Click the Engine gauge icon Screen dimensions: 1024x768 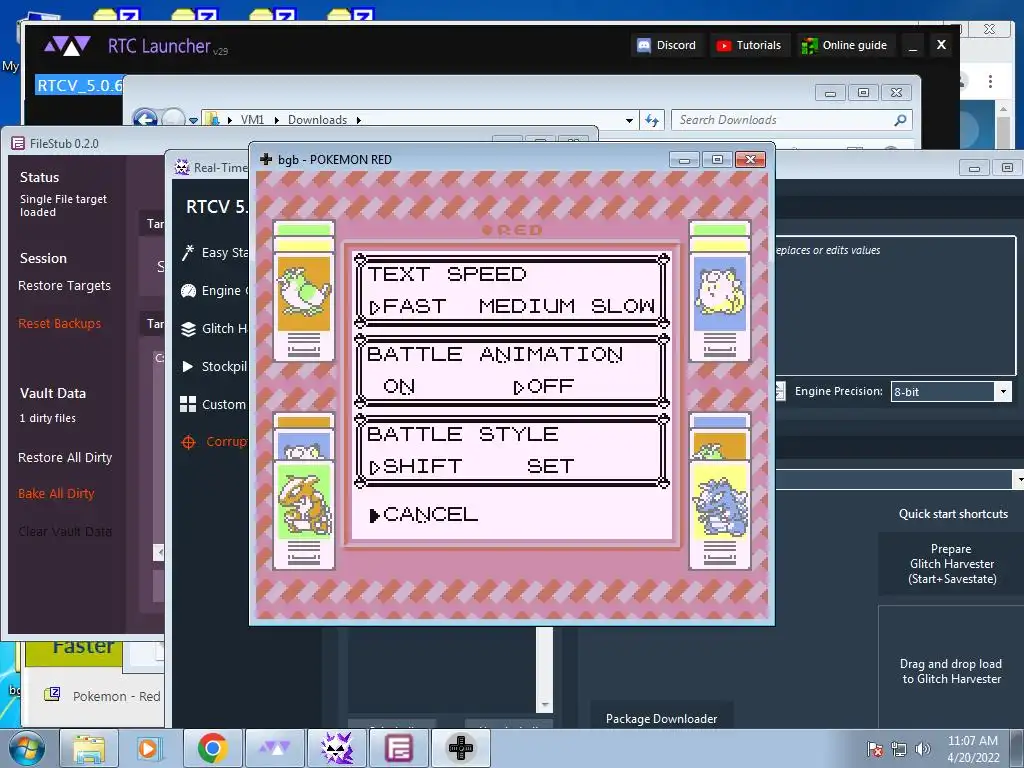coord(188,291)
